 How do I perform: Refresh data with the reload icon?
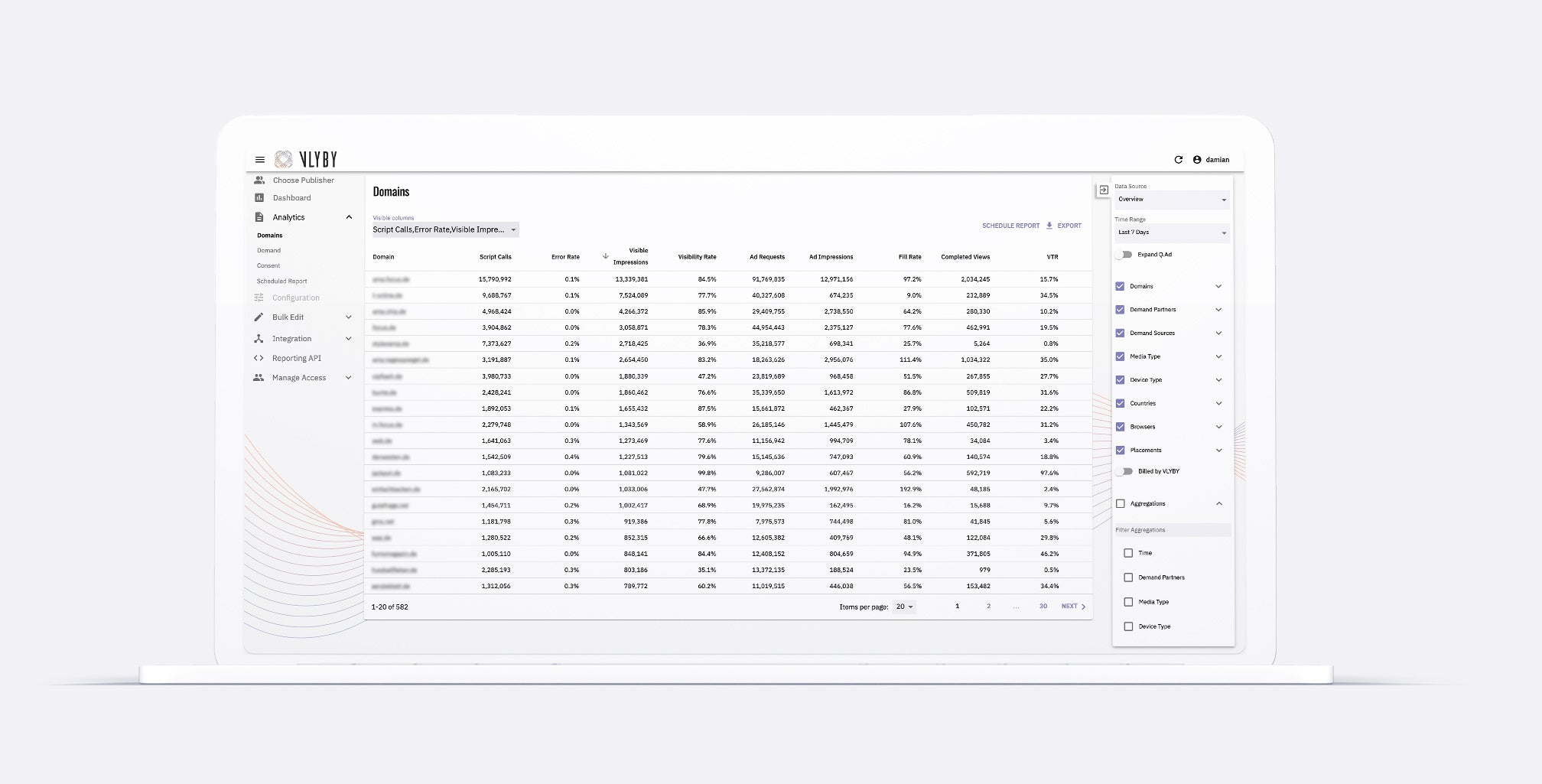click(x=1178, y=160)
